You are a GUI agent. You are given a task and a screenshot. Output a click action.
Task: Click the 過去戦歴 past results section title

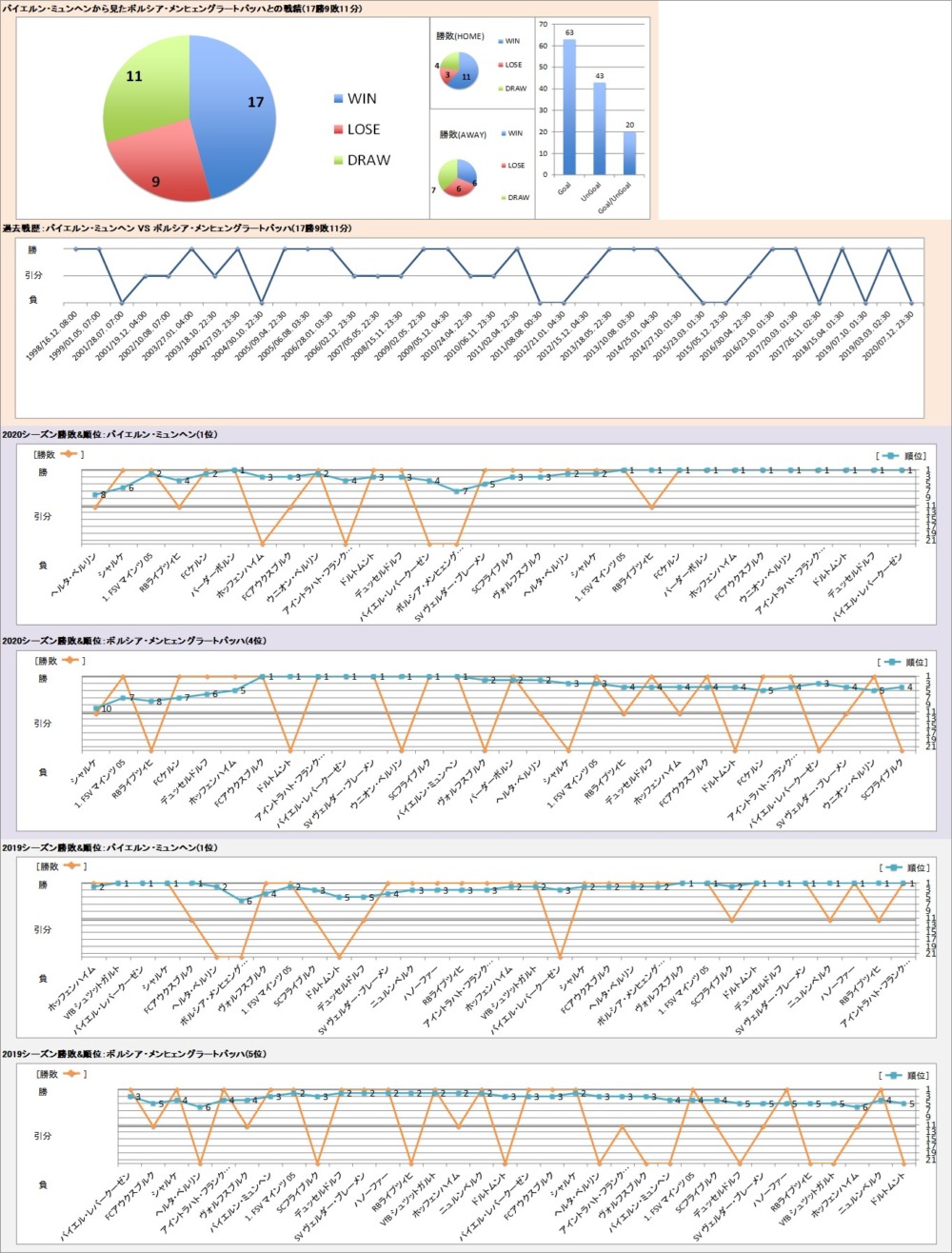(177, 229)
